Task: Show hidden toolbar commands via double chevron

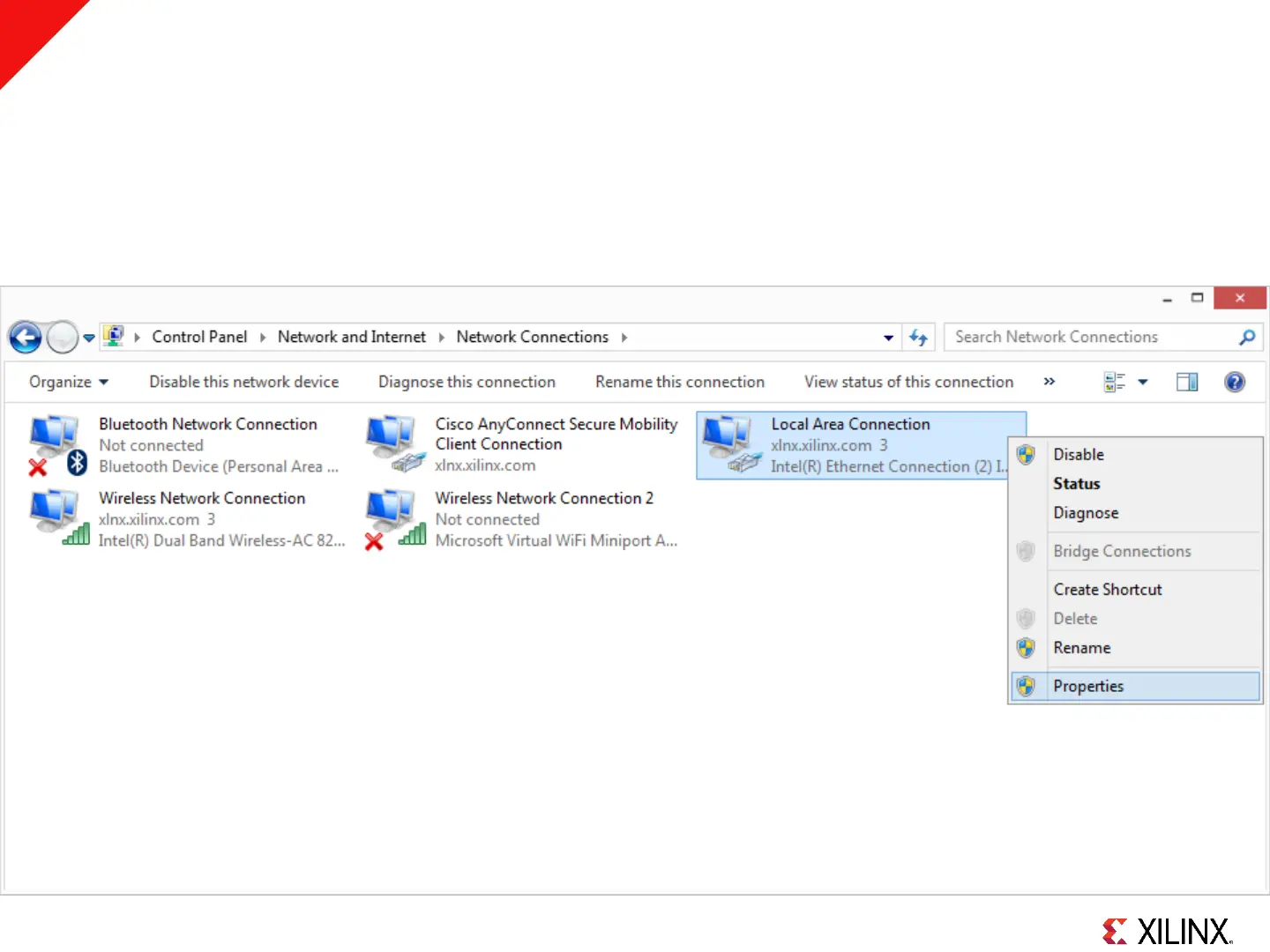Action: click(1049, 382)
